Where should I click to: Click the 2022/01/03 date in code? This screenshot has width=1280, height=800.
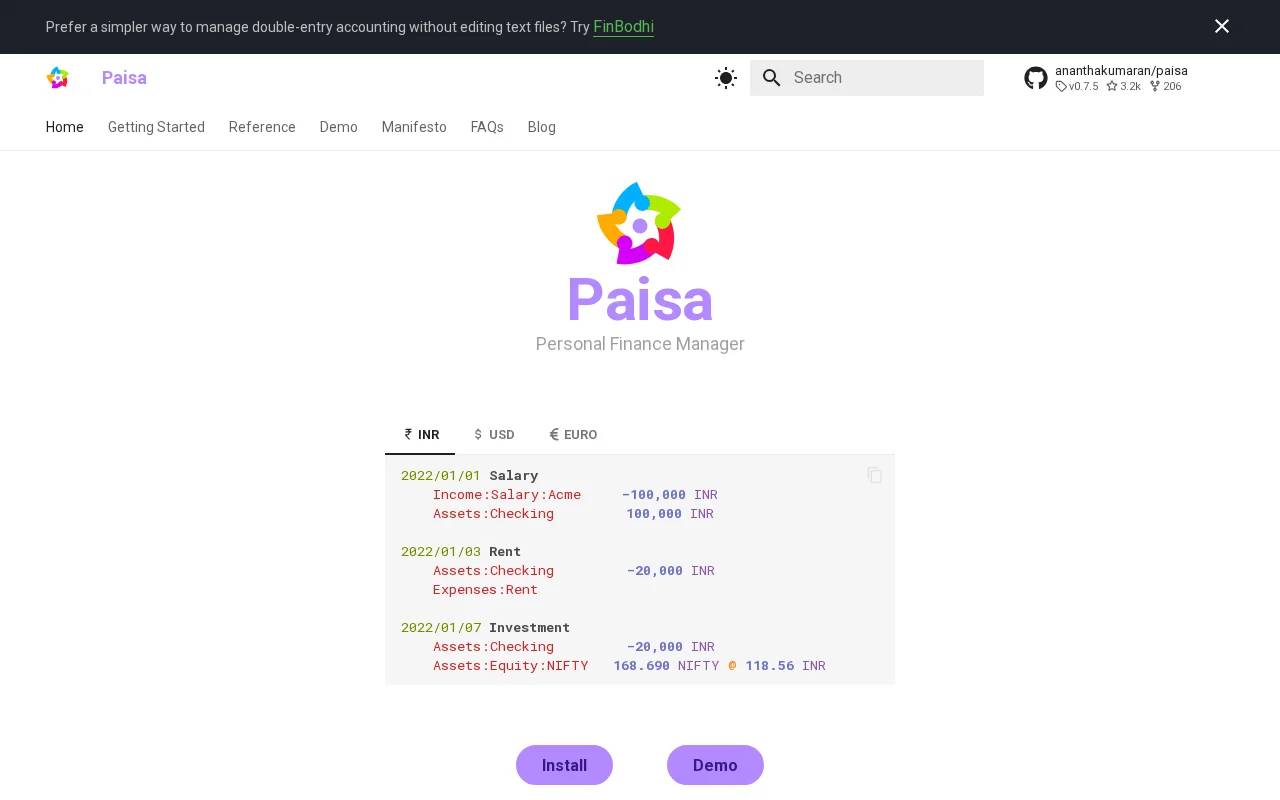(x=441, y=552)
